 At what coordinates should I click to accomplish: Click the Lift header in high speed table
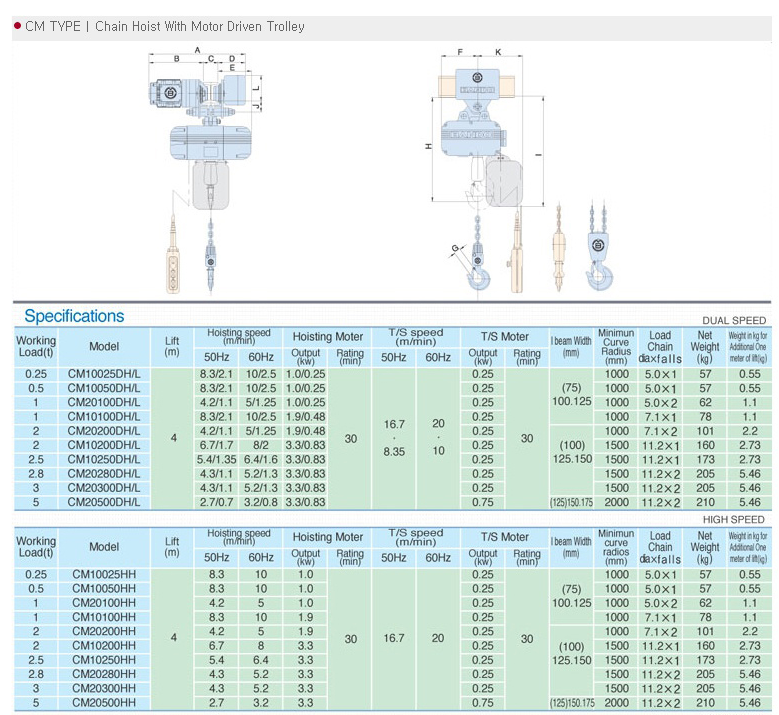(172, 547)
